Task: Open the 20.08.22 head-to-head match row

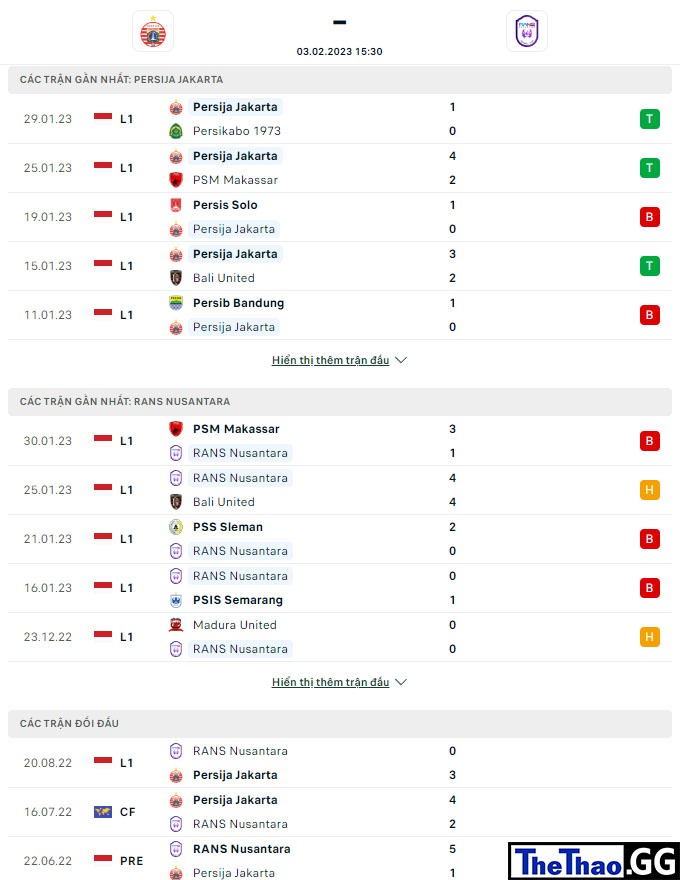Action: click(340, 763)
